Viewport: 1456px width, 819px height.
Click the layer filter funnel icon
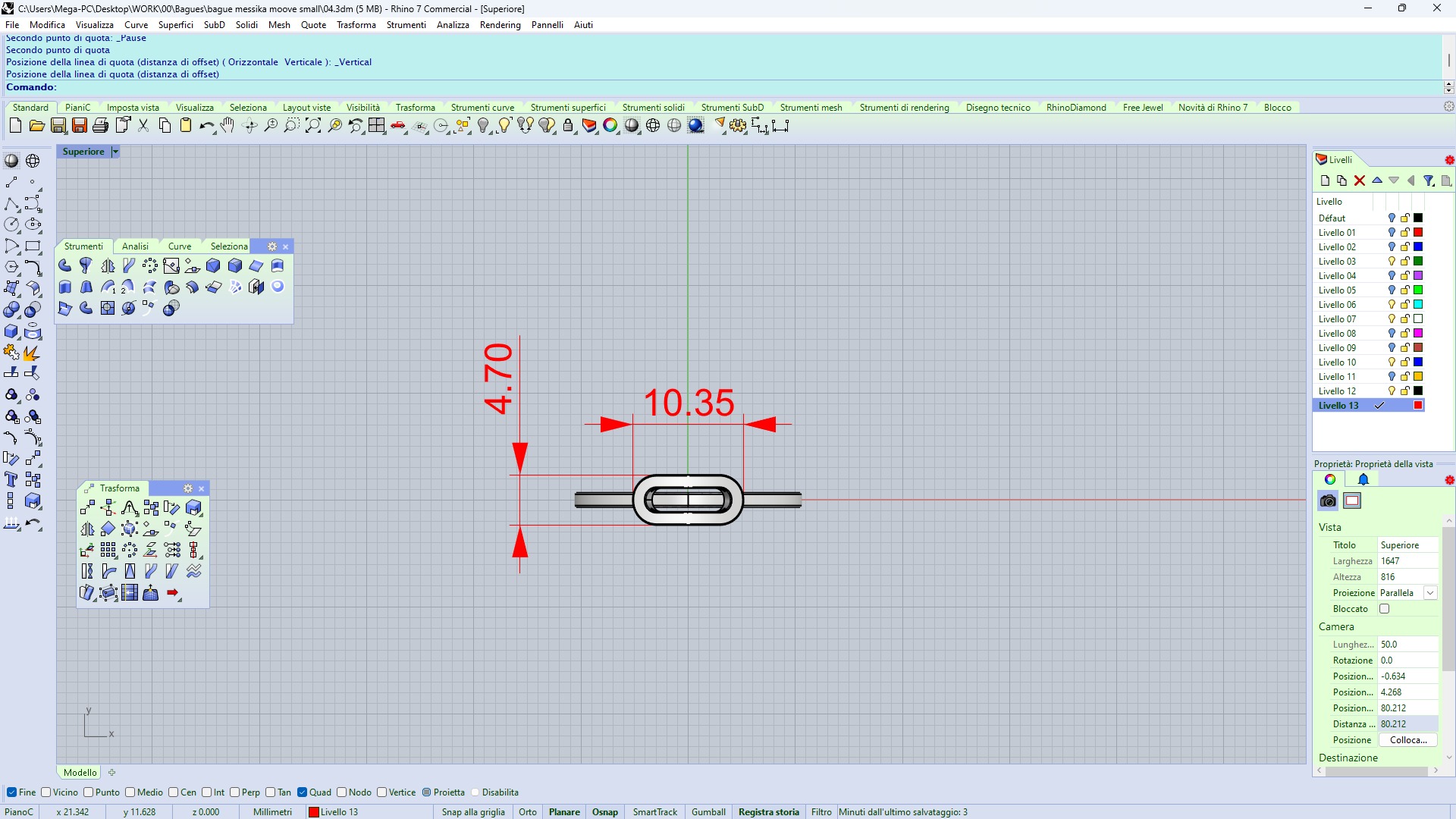click(x=1429, y=180)
